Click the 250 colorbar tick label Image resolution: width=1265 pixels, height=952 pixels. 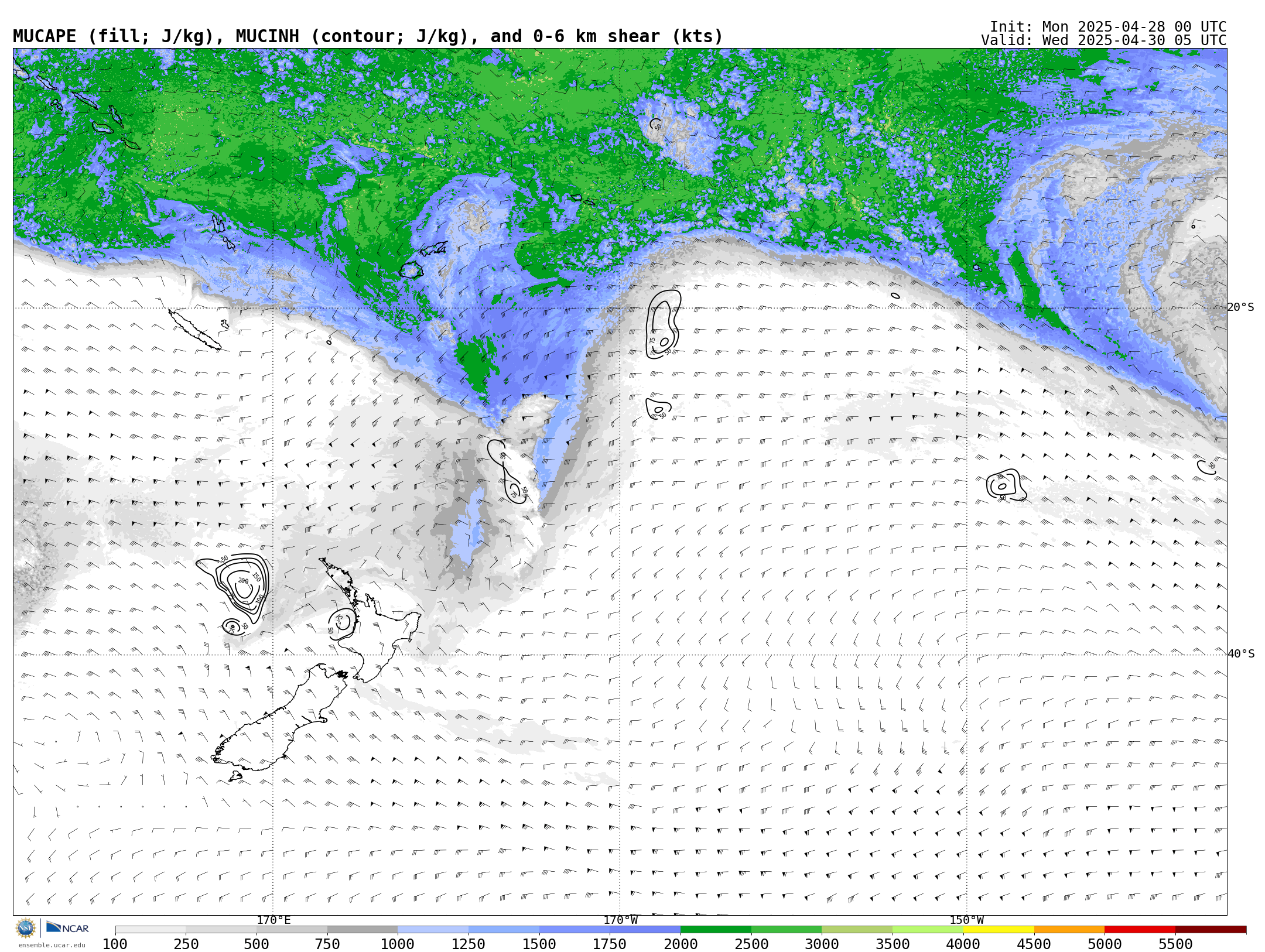coord(186,944)
